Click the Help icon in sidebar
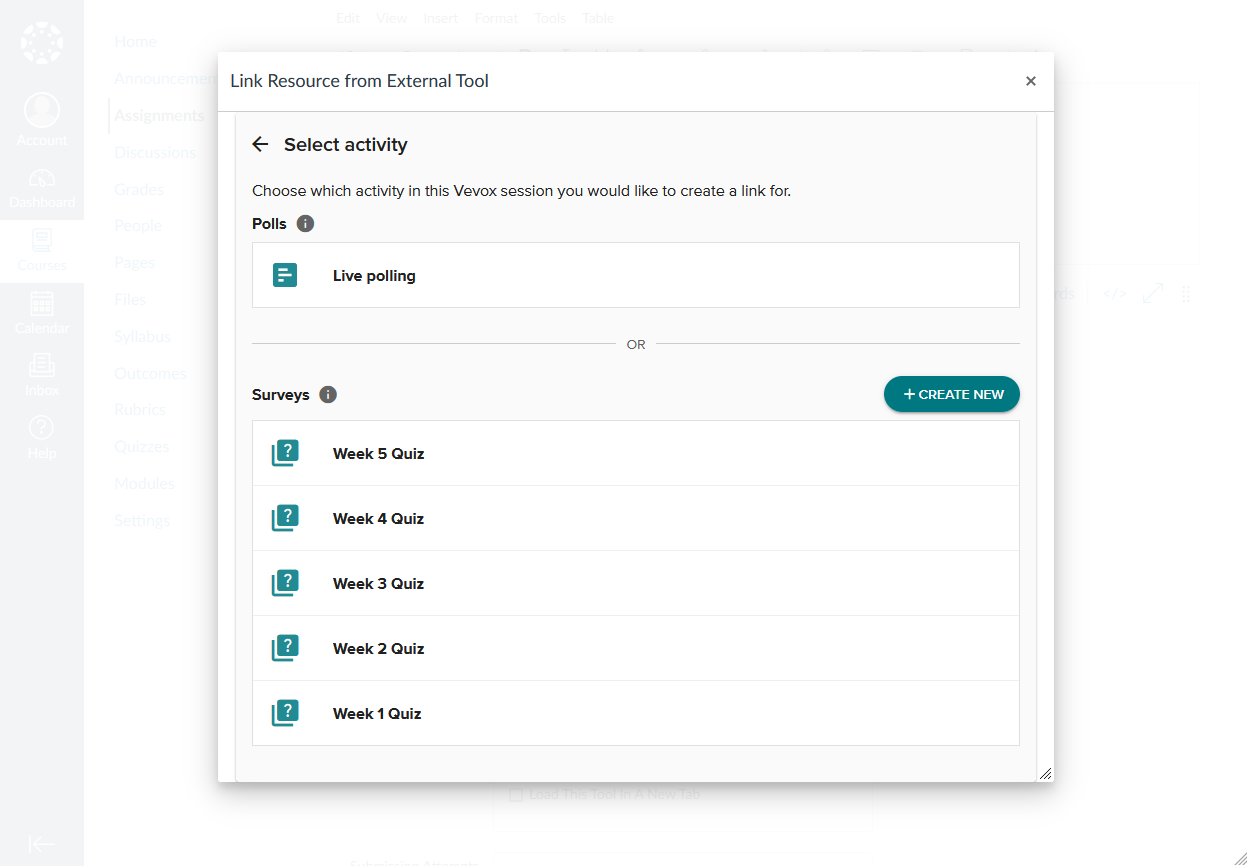Viewport: 1248px width, 866px height. click(41, 430)
